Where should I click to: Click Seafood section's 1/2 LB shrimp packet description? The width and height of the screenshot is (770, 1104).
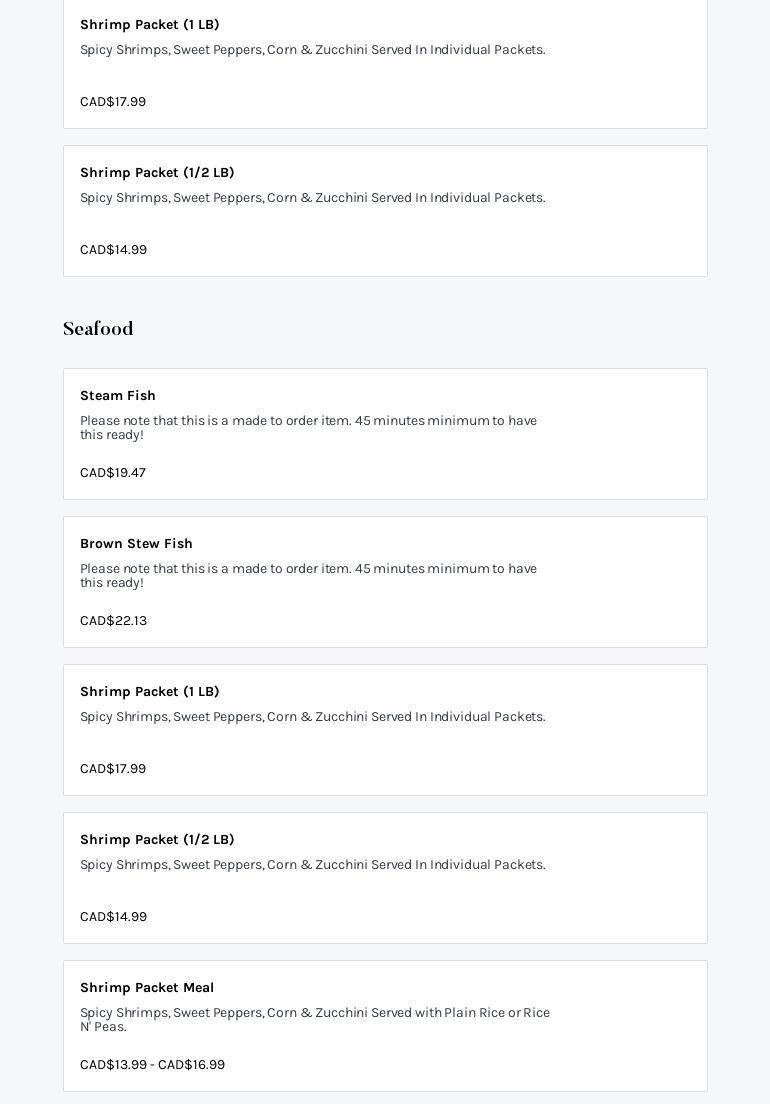(312, 865)
